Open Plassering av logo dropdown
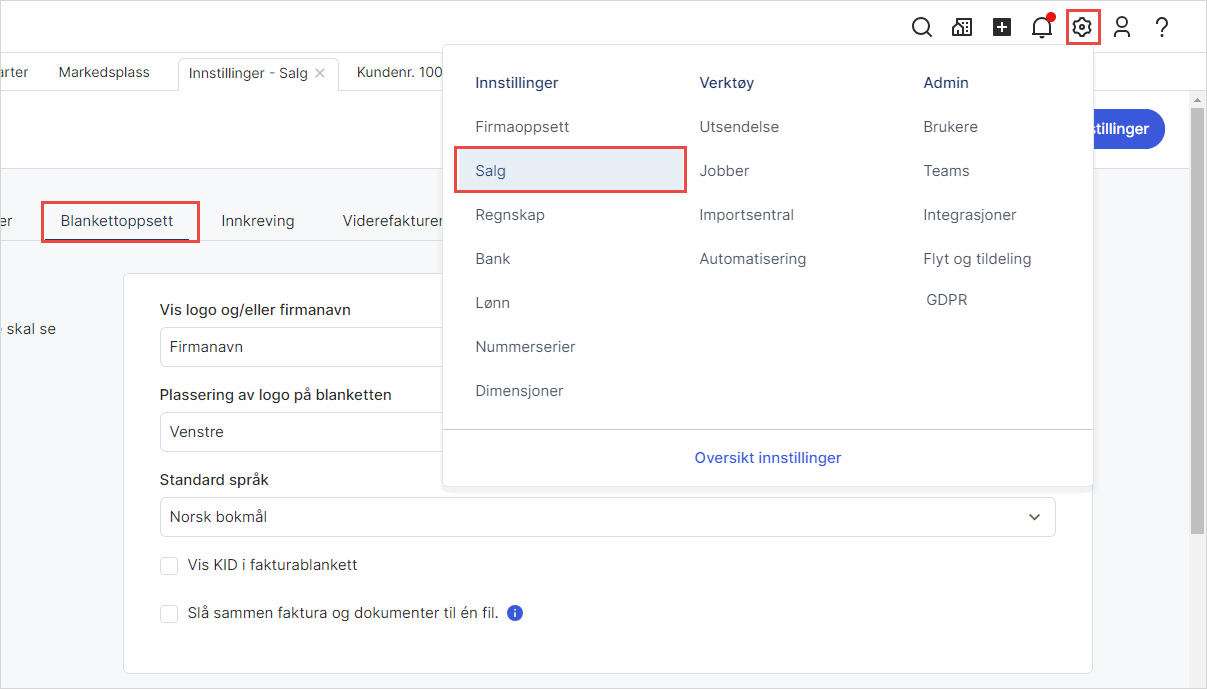 (x=300, y=432)
